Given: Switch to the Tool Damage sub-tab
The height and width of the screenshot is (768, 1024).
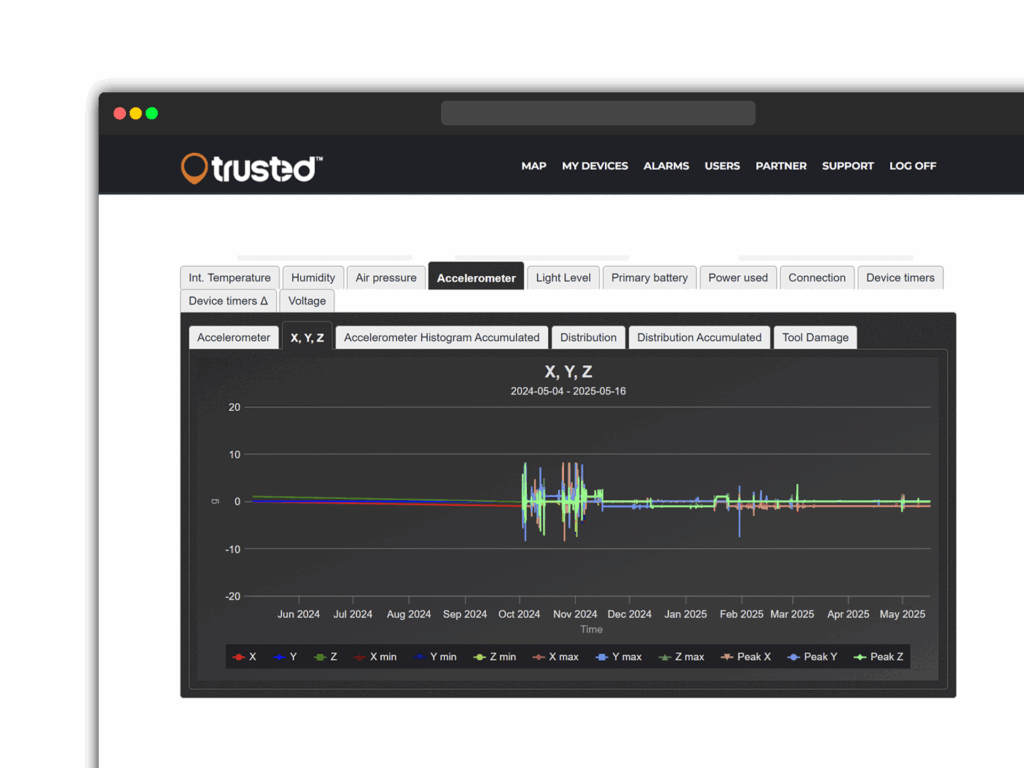Looking at the screenshot, I should (x=814, y=338).
